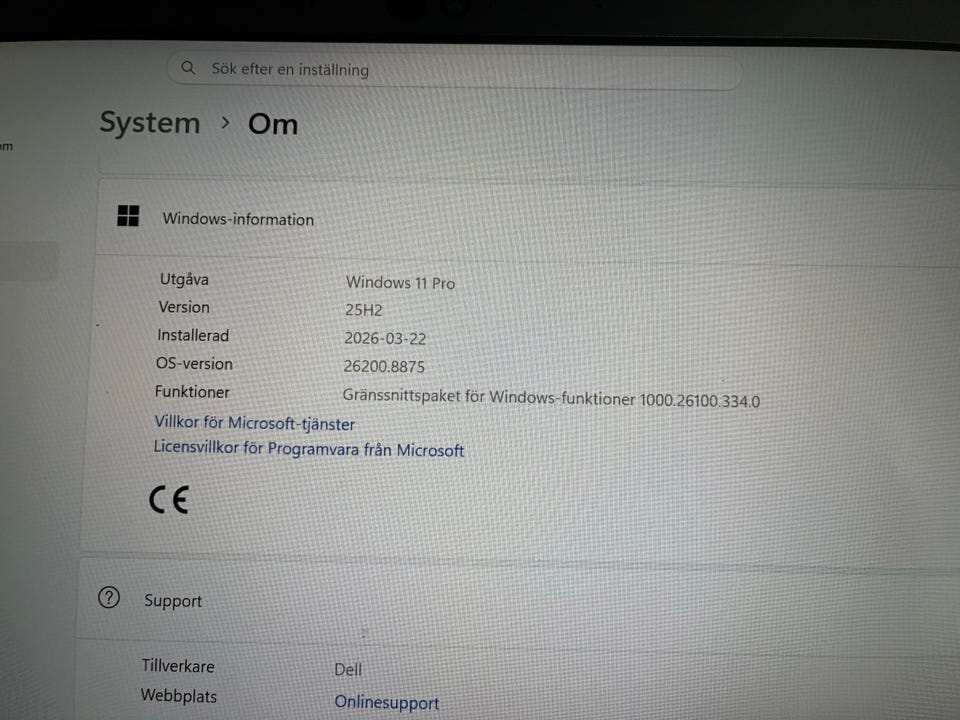This screenshot has height=720, width=960.
Task: Click the Support question mark icon
Action: coord(109,598)
